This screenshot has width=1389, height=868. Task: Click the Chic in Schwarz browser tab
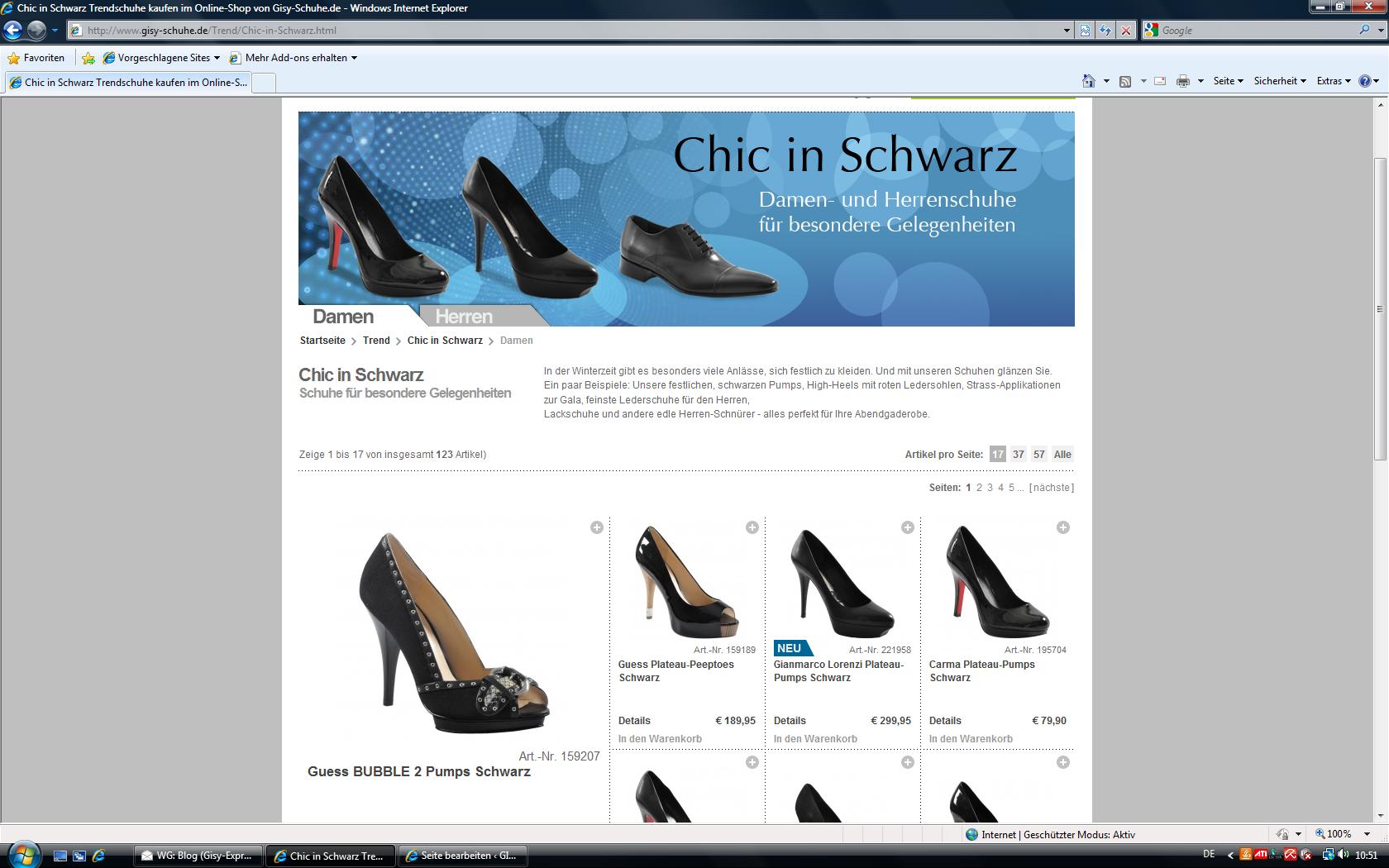point(128,83)
